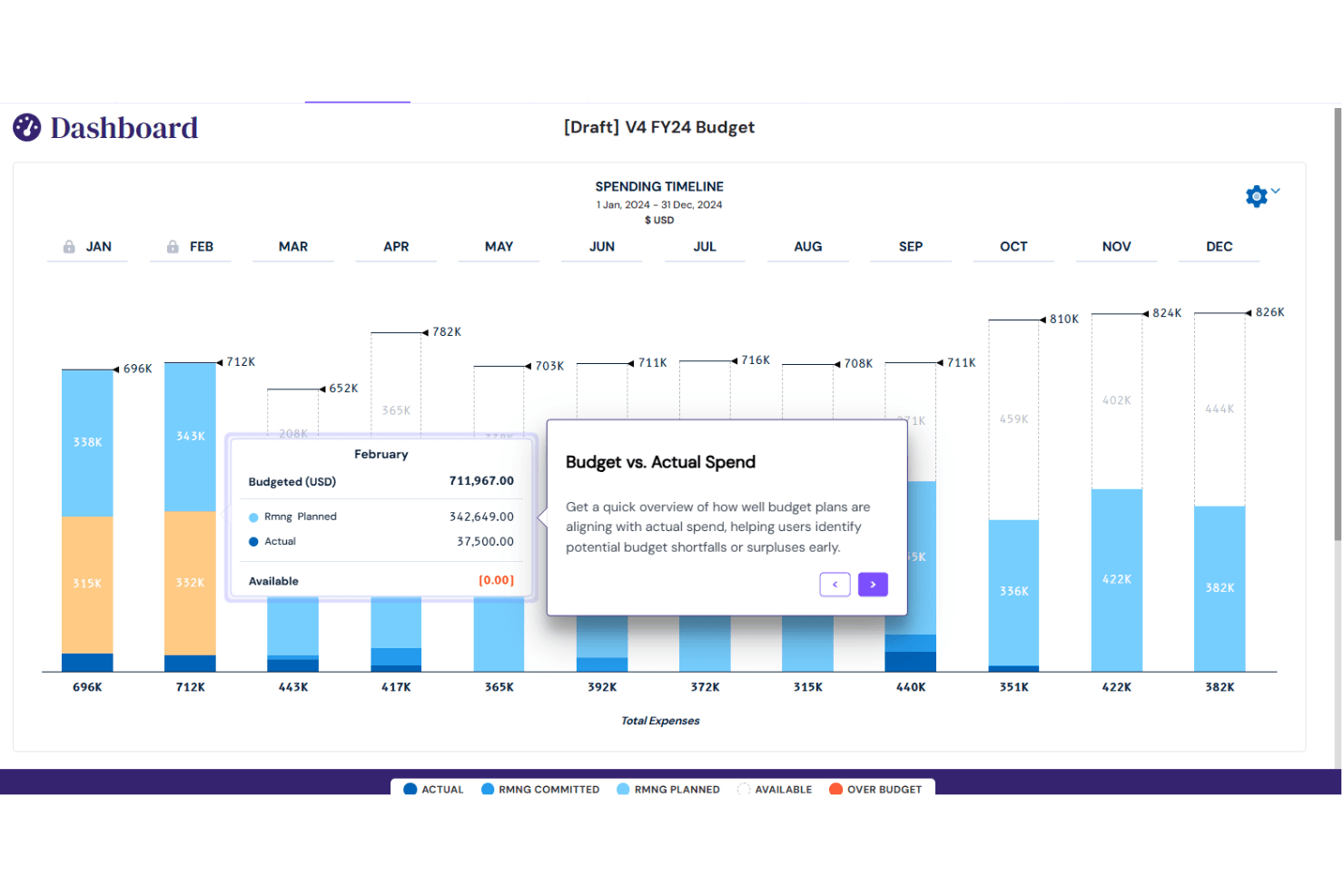Select the JUN month tab
This screenshot has height=896, width=1344.
(602, 247)
